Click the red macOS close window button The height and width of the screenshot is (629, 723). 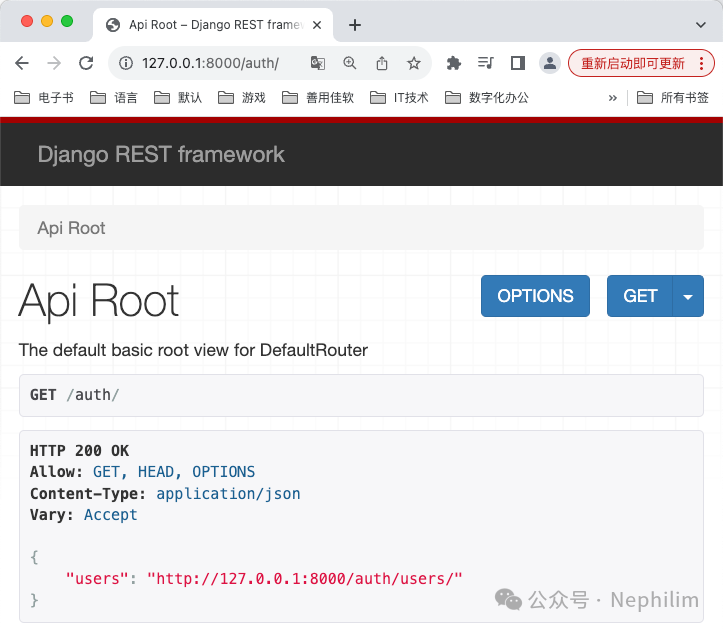[x=27, y=21]
